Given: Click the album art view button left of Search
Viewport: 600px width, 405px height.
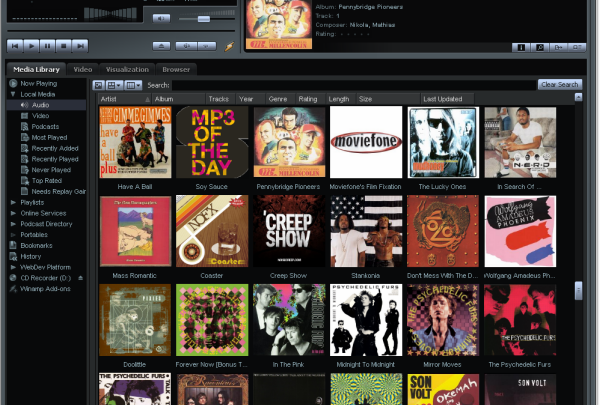Looking at the screenshot, I should 98,85.
